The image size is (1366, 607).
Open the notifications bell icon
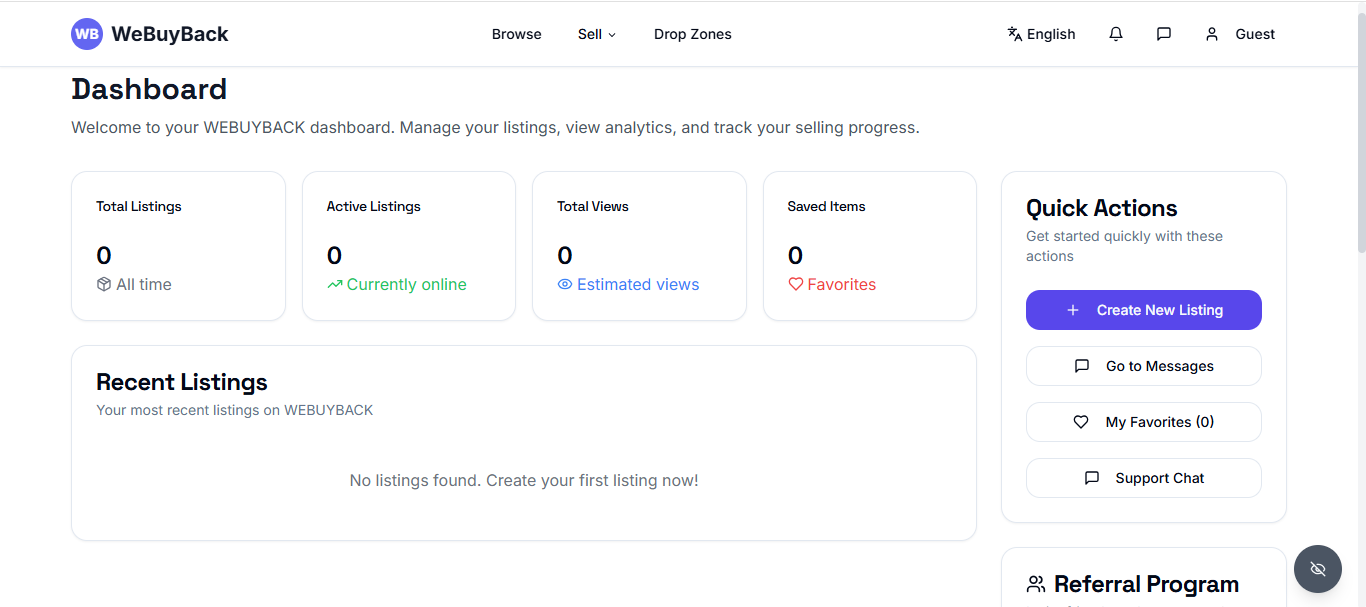click(x=1116, y=34)
